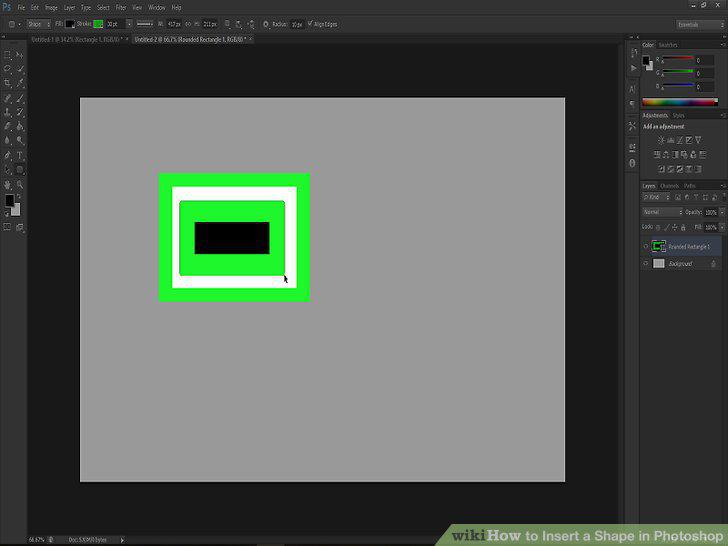The height and width of the screenshot is (546, 728).
Task: Open the layer Fill dropdown arrow
Action: click(722, 227)
